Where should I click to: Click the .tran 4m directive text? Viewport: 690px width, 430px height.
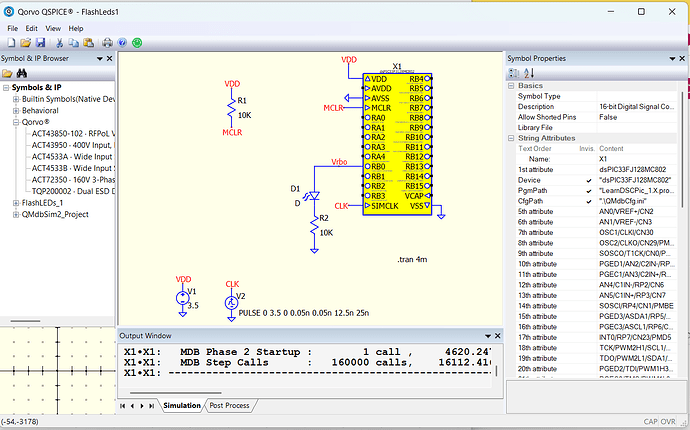412,260
